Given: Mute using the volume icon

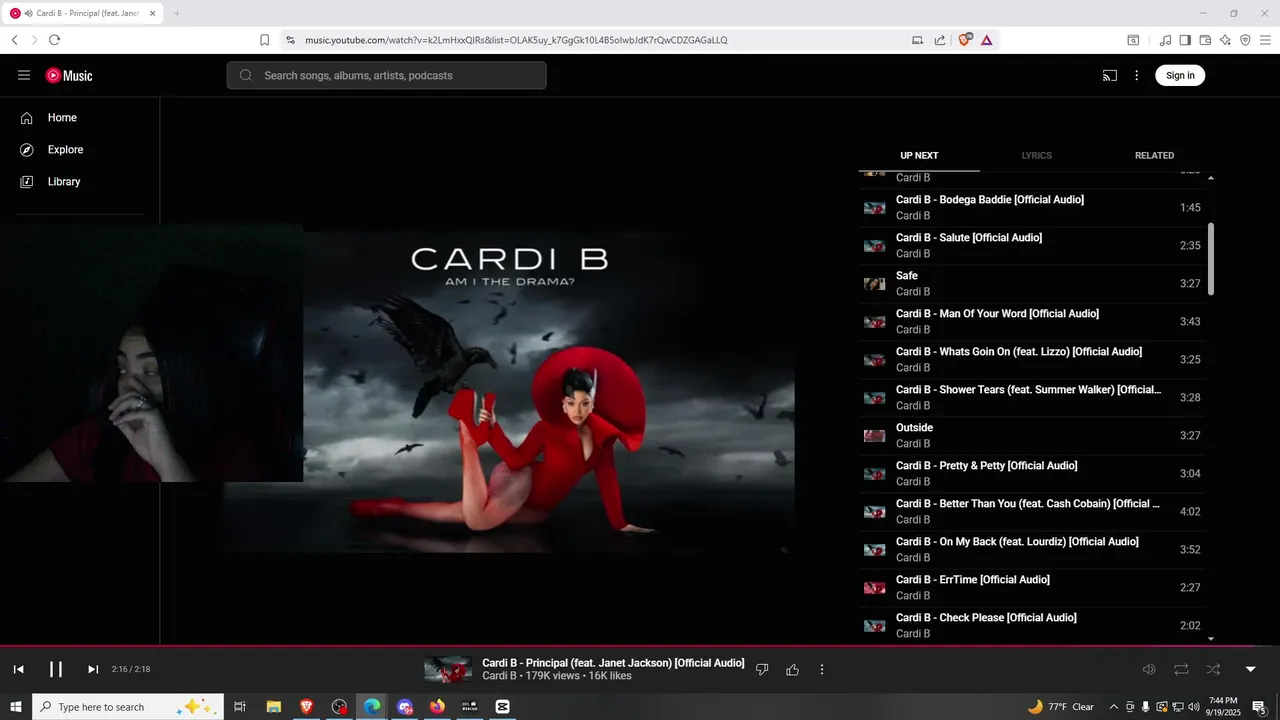Looking at the screenshot, I should click(x=1149, y=669).
